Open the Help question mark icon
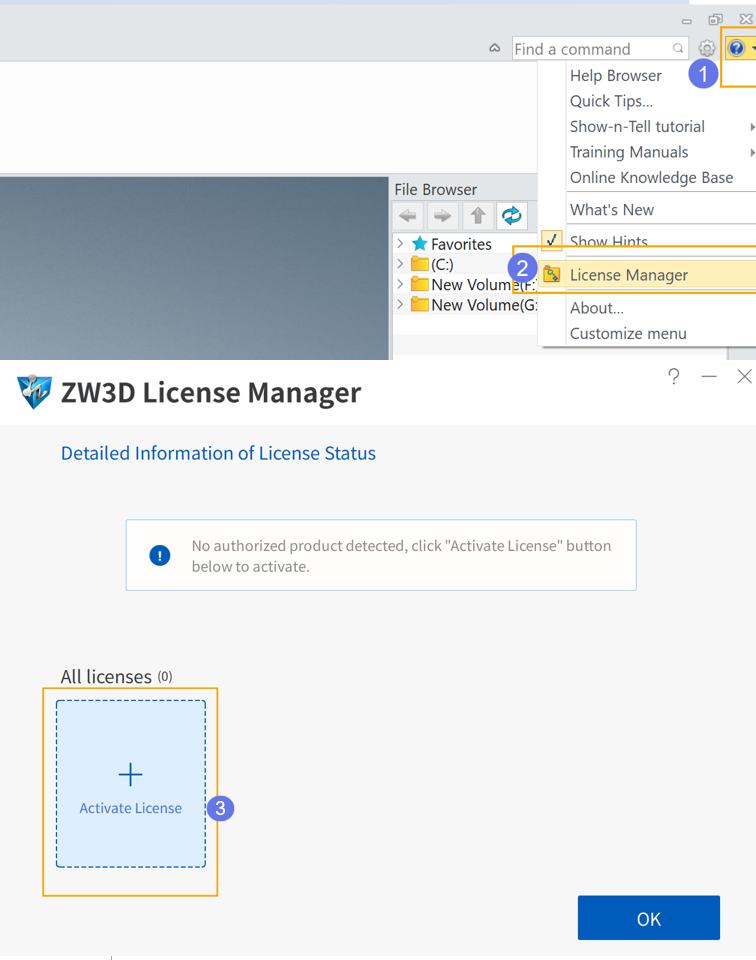 coord(736,48)
